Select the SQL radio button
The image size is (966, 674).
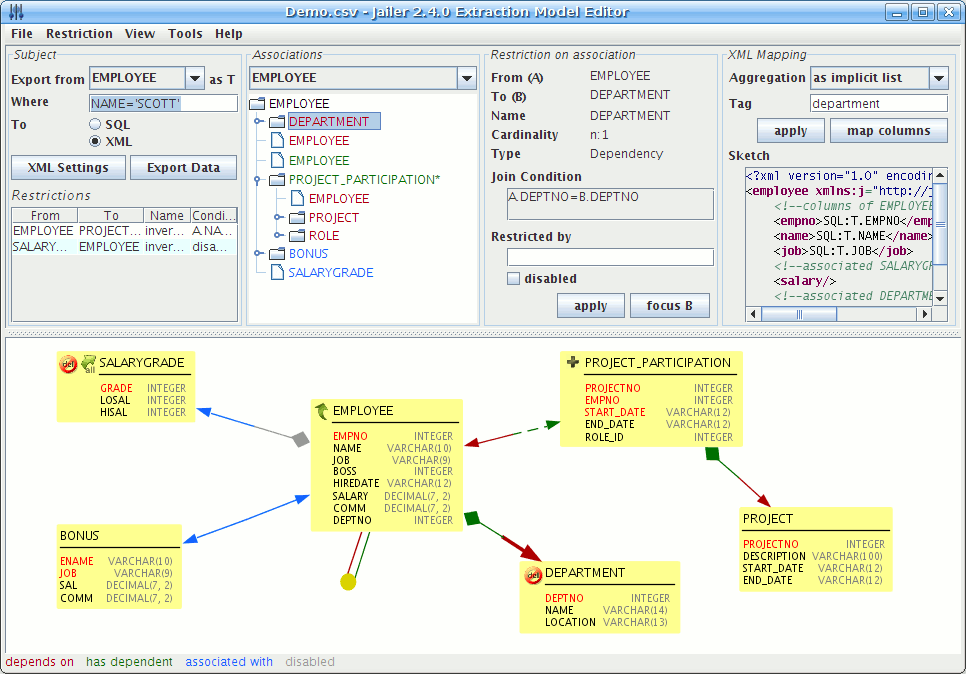click(x=96, y=125)
